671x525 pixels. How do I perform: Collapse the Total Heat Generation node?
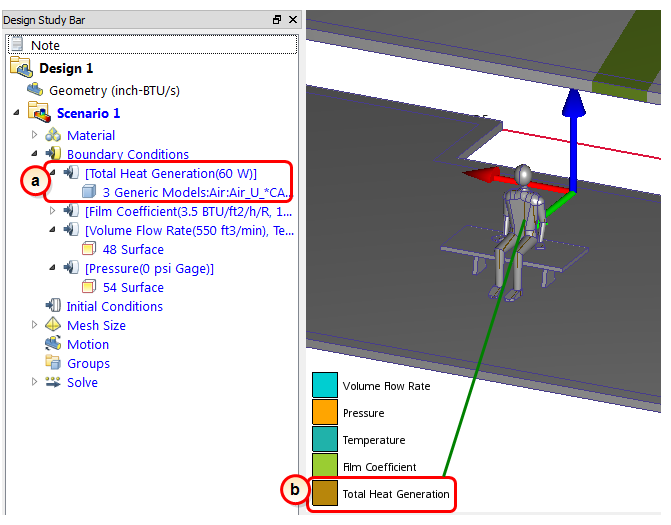[52, 173]
